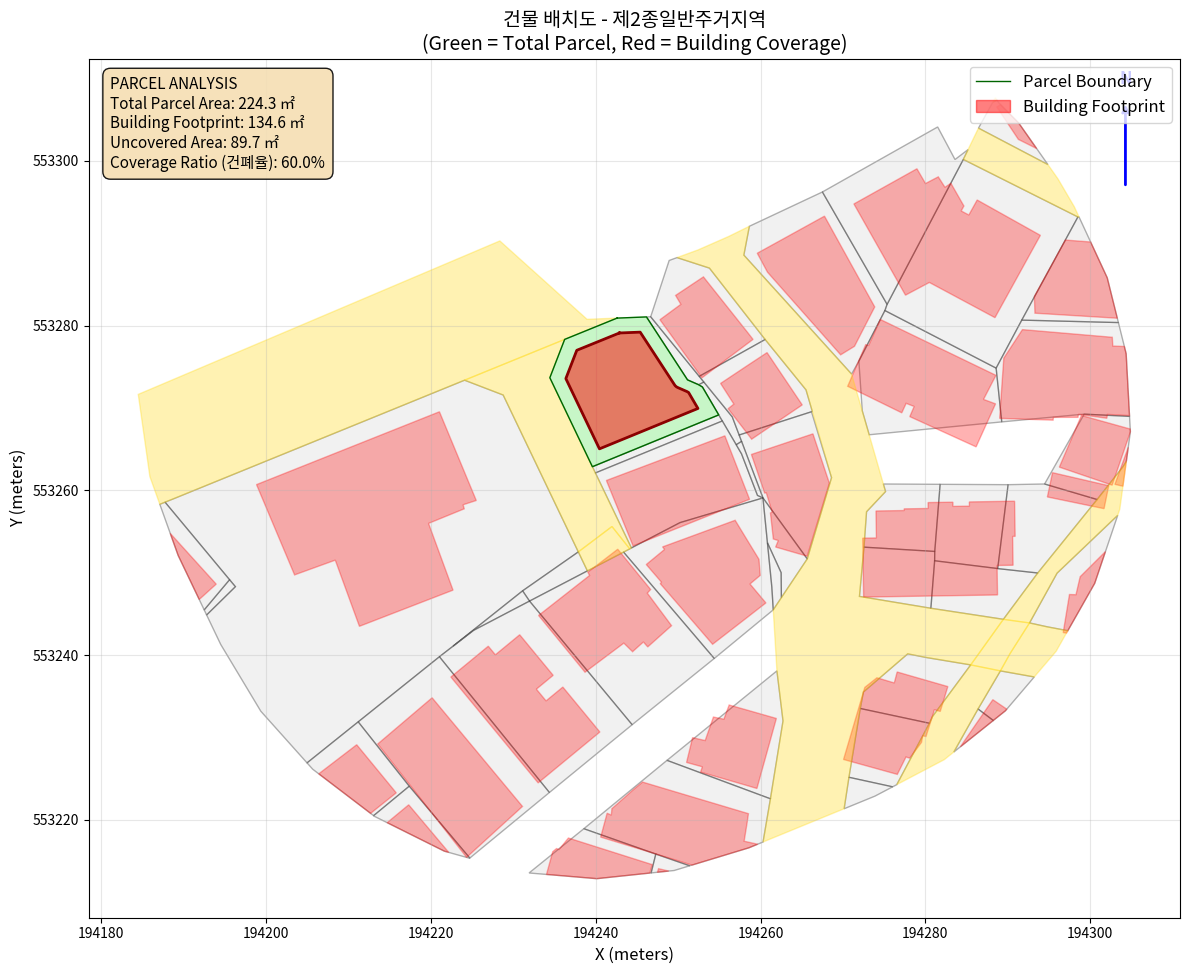
Task: Click the Building Footprint 134.6 text line
Action: (207, 123)
